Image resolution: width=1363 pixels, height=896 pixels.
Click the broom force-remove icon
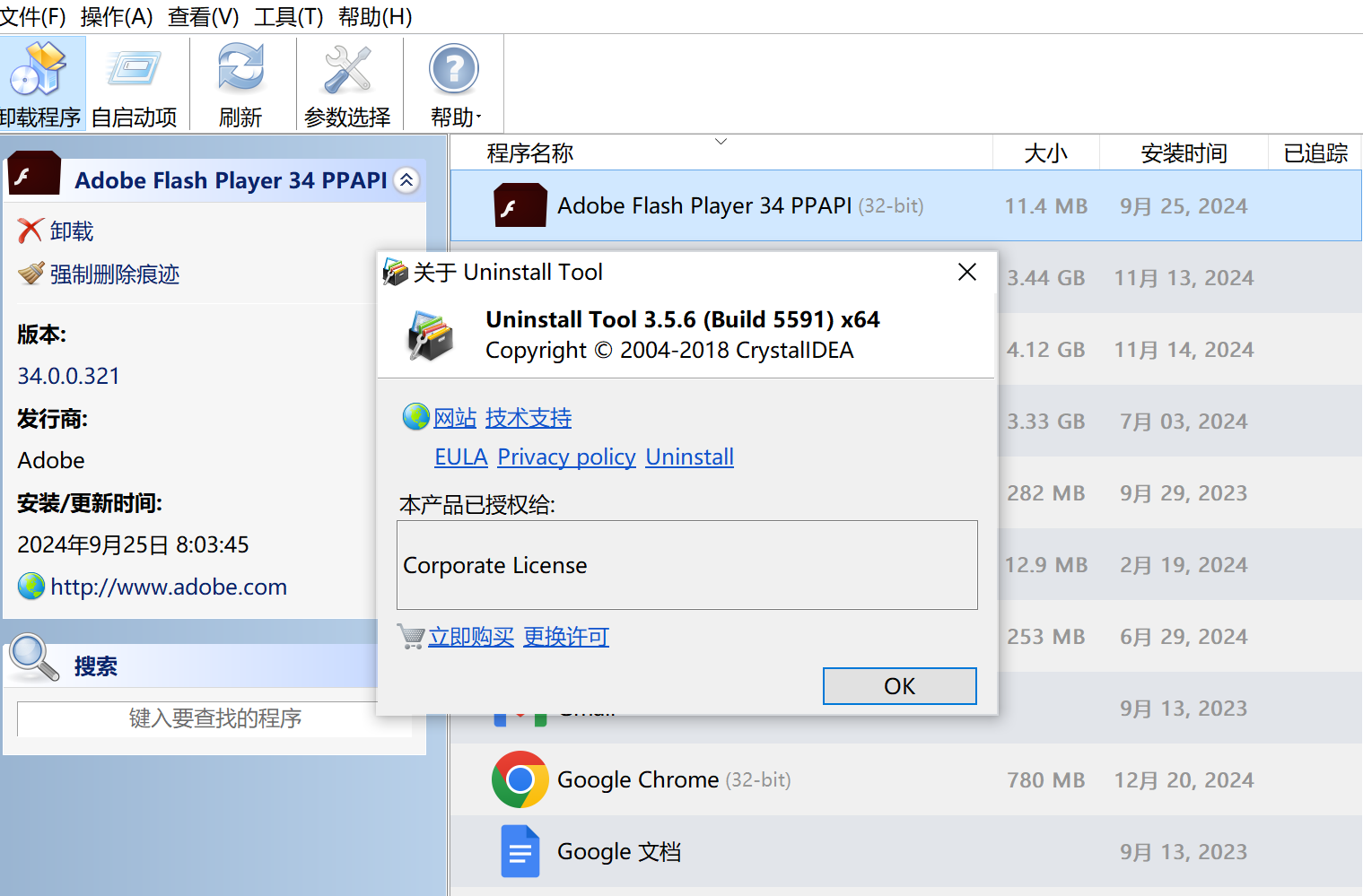coord(31,274)
